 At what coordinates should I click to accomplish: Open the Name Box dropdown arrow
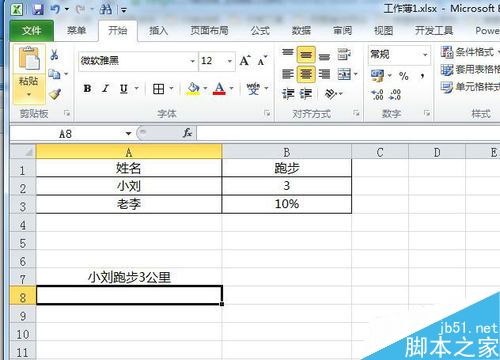[128, 134]
